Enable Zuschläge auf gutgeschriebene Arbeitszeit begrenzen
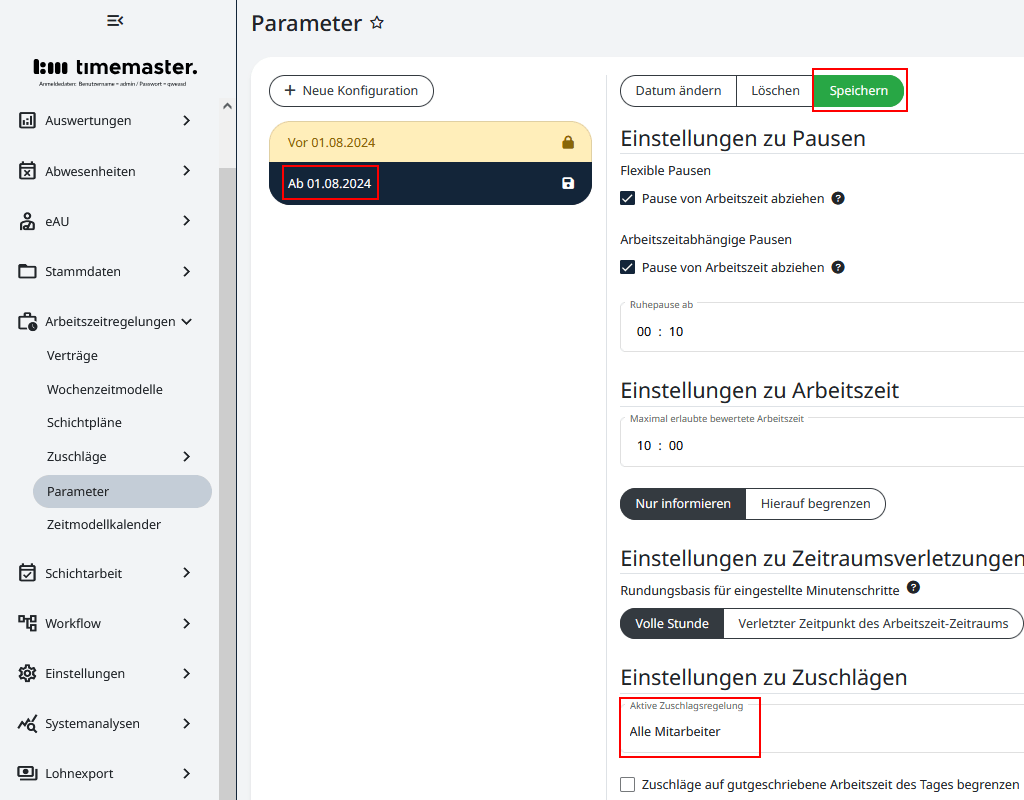Screen dimensions: 1024x800 pyautogui.click(x=627, y=785)
